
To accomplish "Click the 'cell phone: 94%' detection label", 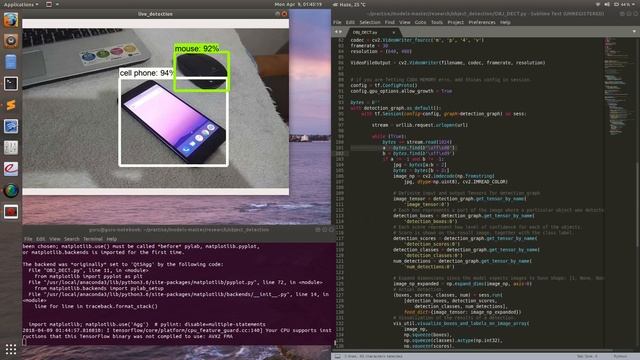I will 147,73.
